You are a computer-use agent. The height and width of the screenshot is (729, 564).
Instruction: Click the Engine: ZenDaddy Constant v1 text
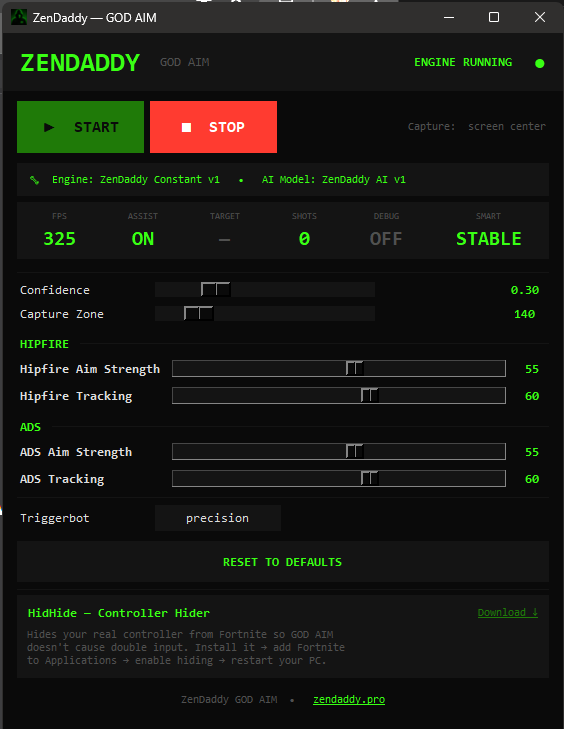click(136, 179)
